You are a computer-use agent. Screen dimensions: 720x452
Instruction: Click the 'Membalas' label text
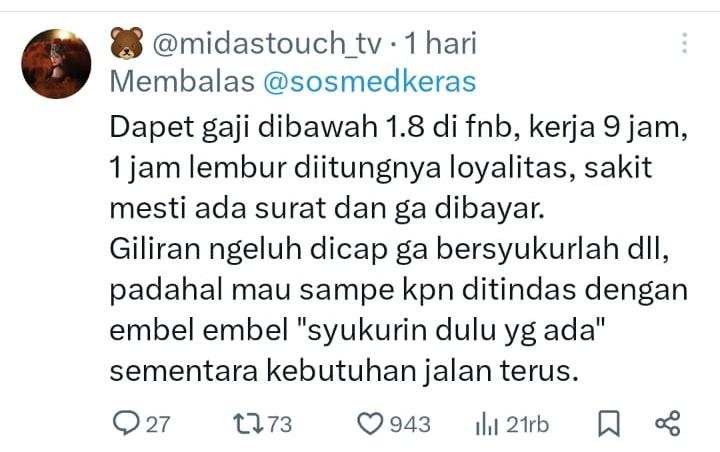coord(182,82)
